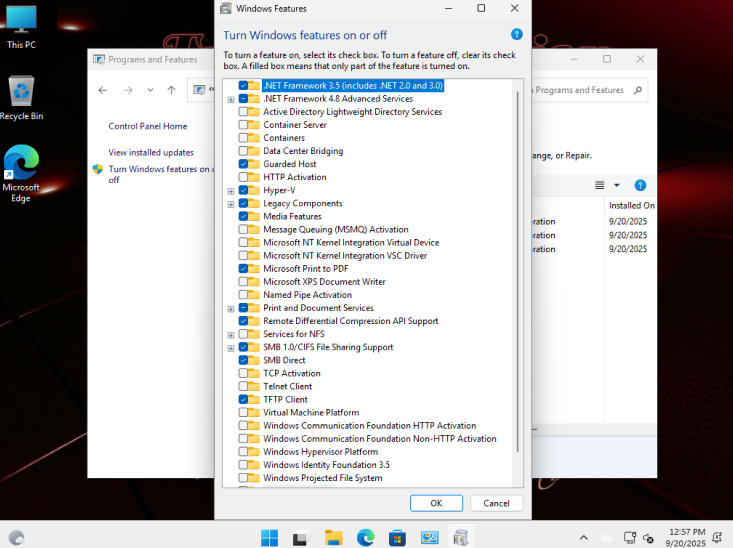Click the features list vertical scrollbar
733x548 pixels.
click(x=517, y=272)
